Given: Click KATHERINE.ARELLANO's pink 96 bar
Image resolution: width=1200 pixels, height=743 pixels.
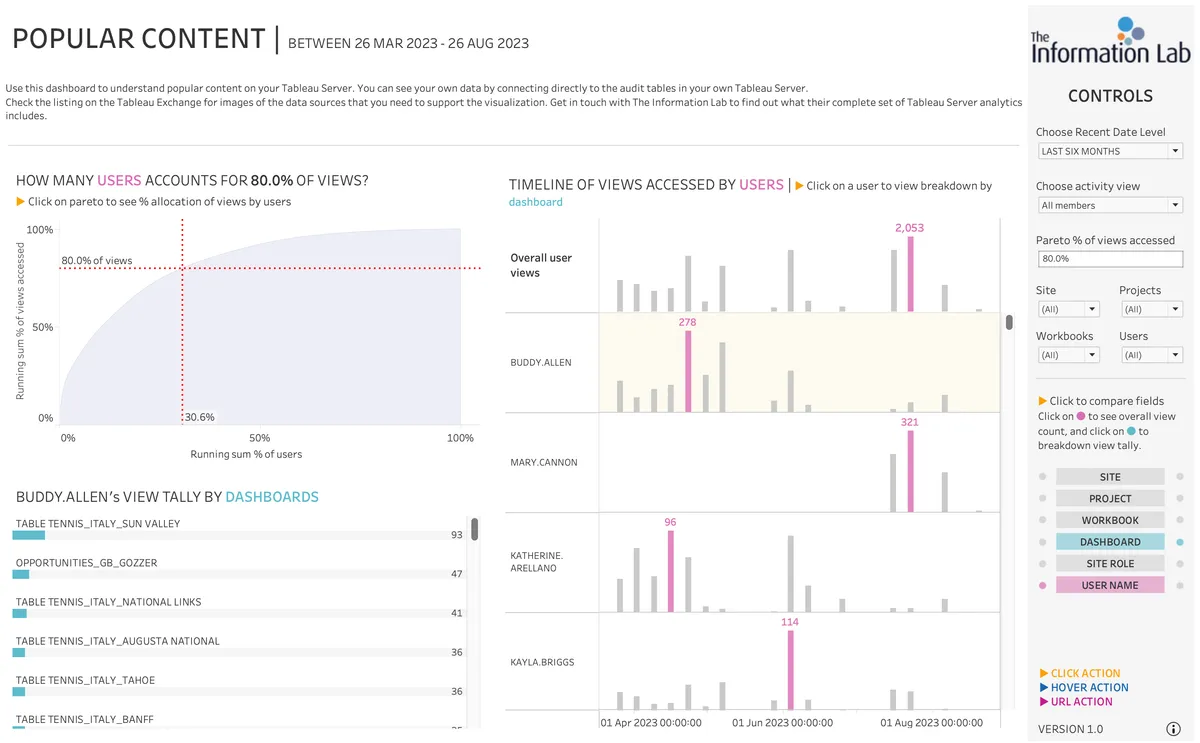Looking at the screenshot, I should click(670, 571).
